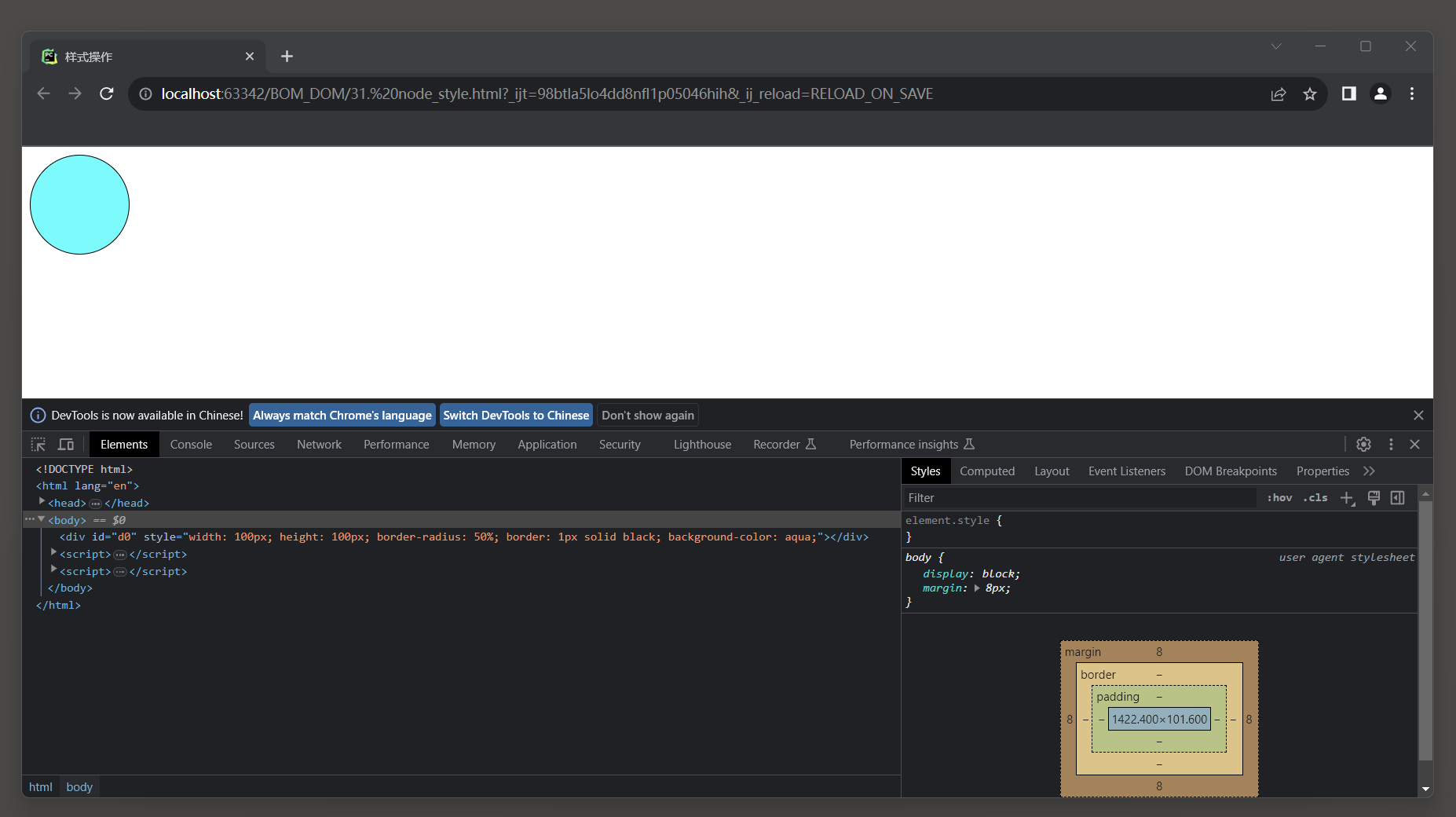This screenshot has height=817, width=1456.
Task: Reload the current page
Action: [107, 94]
